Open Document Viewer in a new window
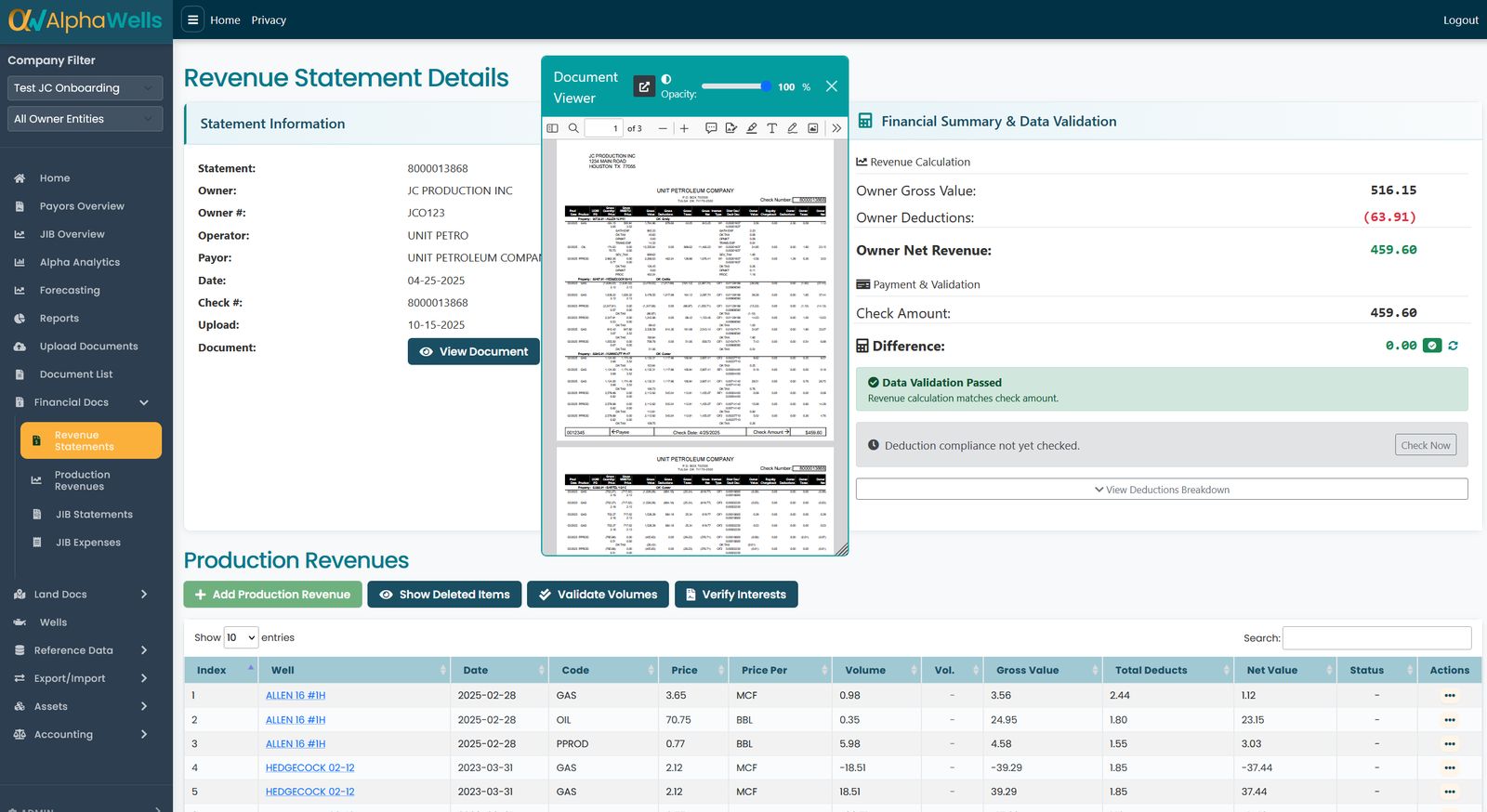This screenshot has height=812, width=1487. coord(644,86)
